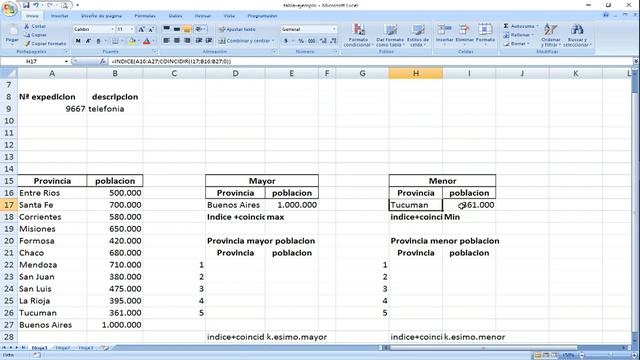The height and width of the screenshot is (360, 640).
Task: Open Ordenar y filtrar menu
Action: click(x=550, y=35)
